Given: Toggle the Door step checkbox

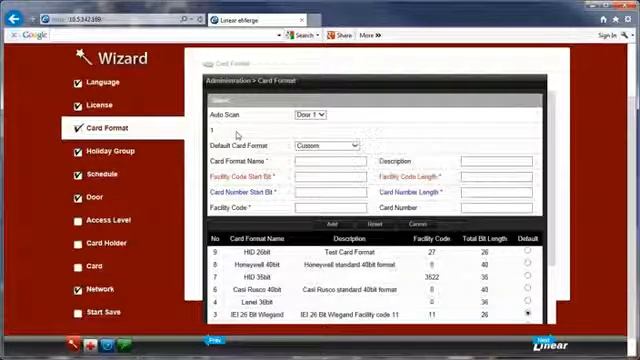Looking at the screenshot, I should tap(78, 198).
